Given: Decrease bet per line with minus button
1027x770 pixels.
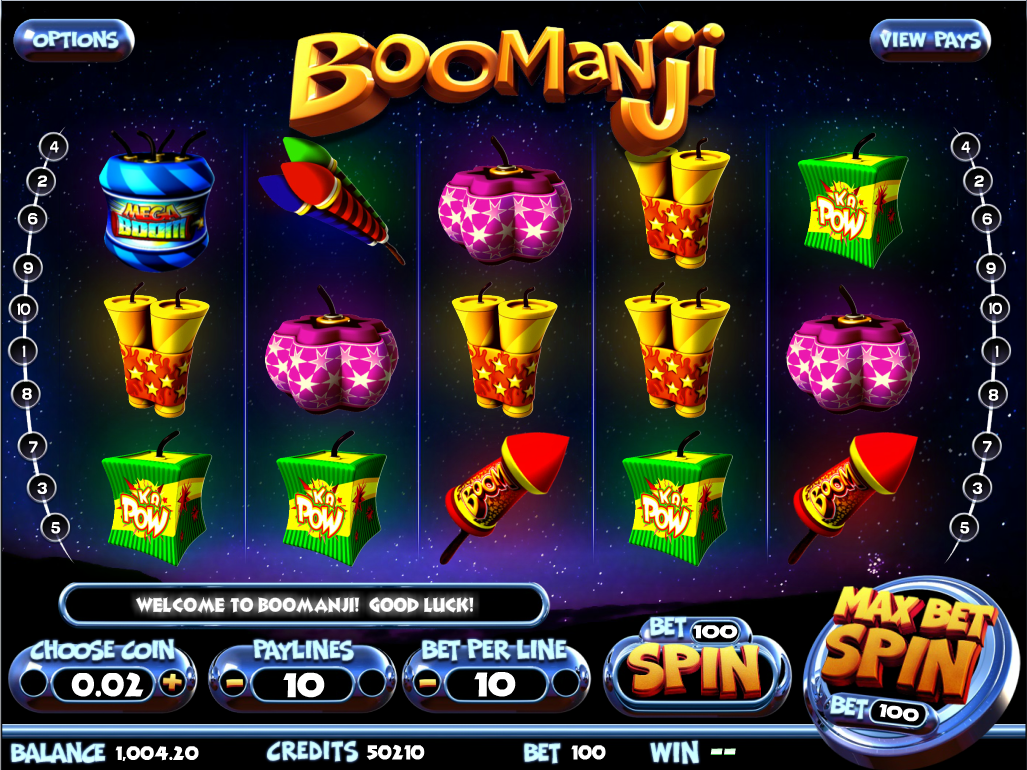Looking at the screenshot, I should coord(427,684).
